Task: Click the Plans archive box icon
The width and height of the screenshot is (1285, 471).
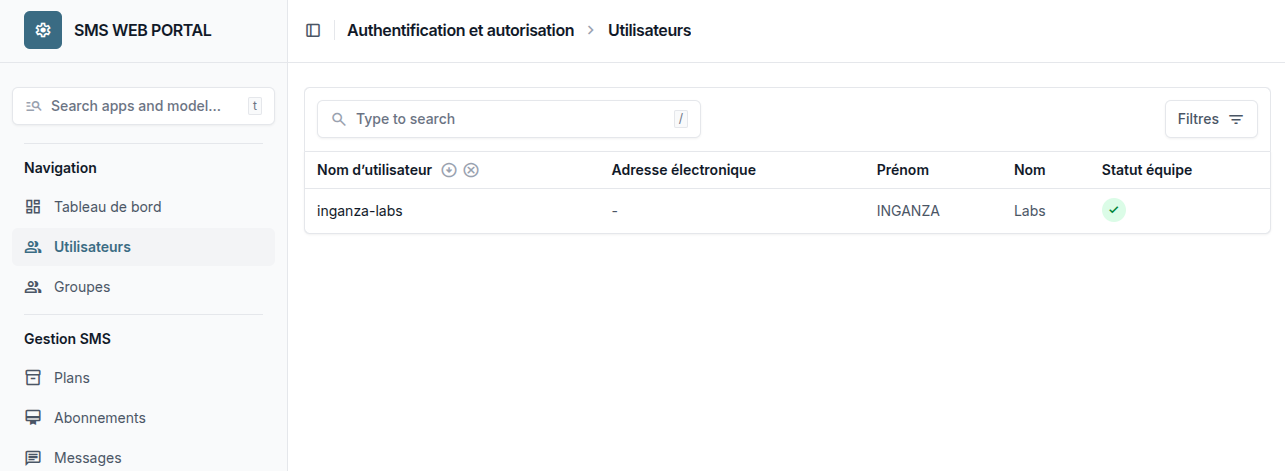Action: tap(33, 378)
